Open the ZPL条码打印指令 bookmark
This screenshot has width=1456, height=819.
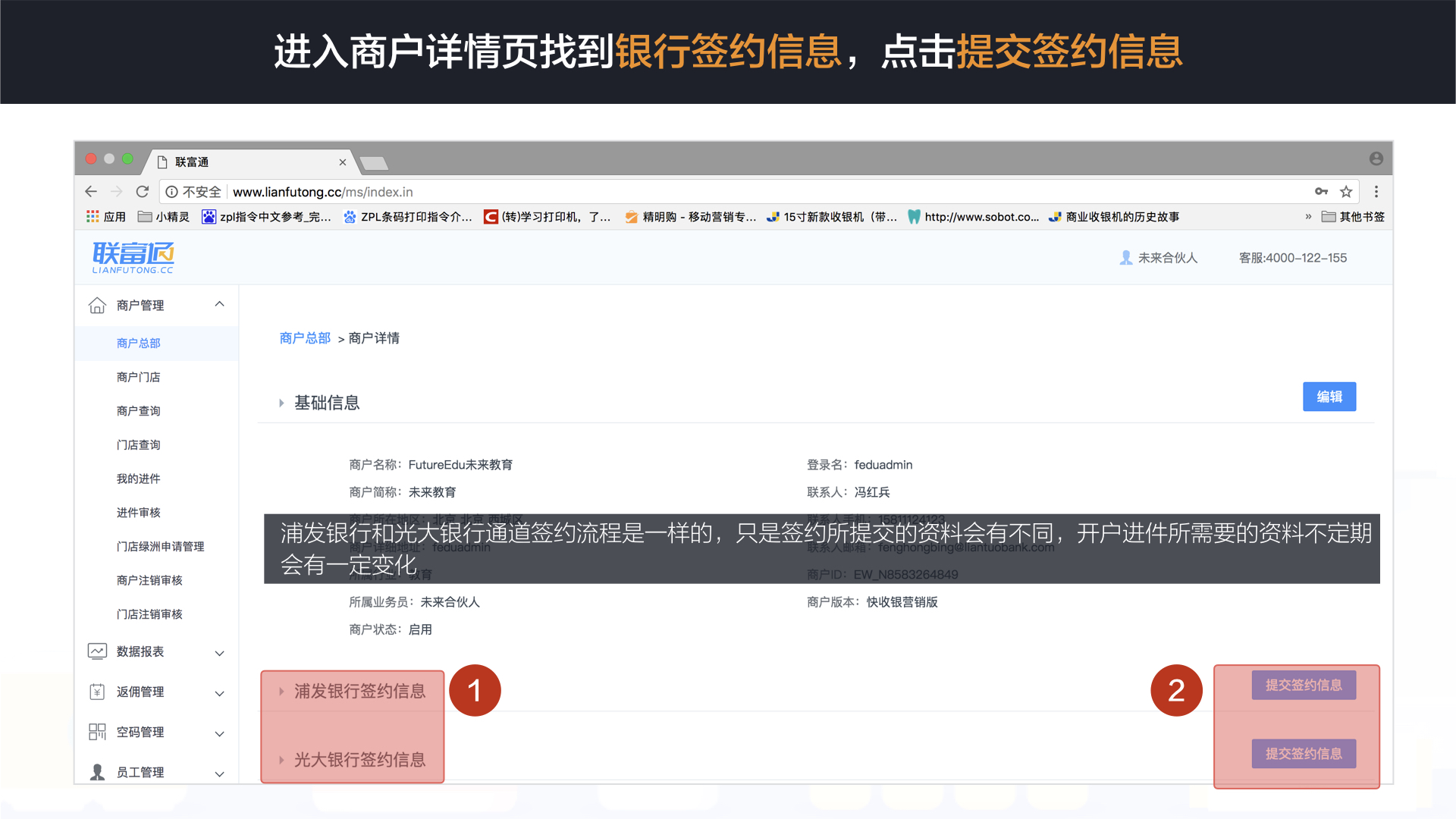(407, 217)
